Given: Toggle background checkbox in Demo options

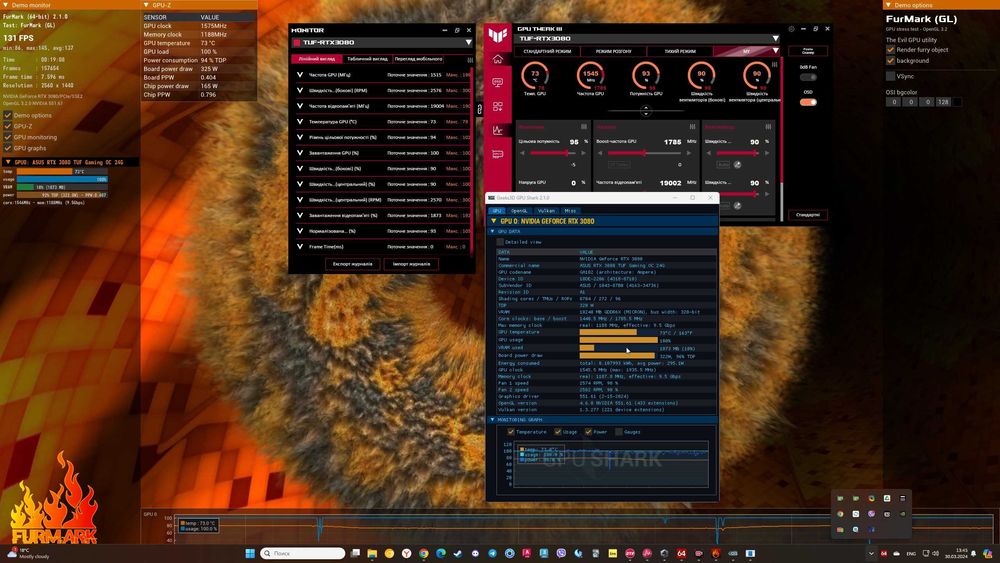Looking at the screenshot, I should coord(890,61).
